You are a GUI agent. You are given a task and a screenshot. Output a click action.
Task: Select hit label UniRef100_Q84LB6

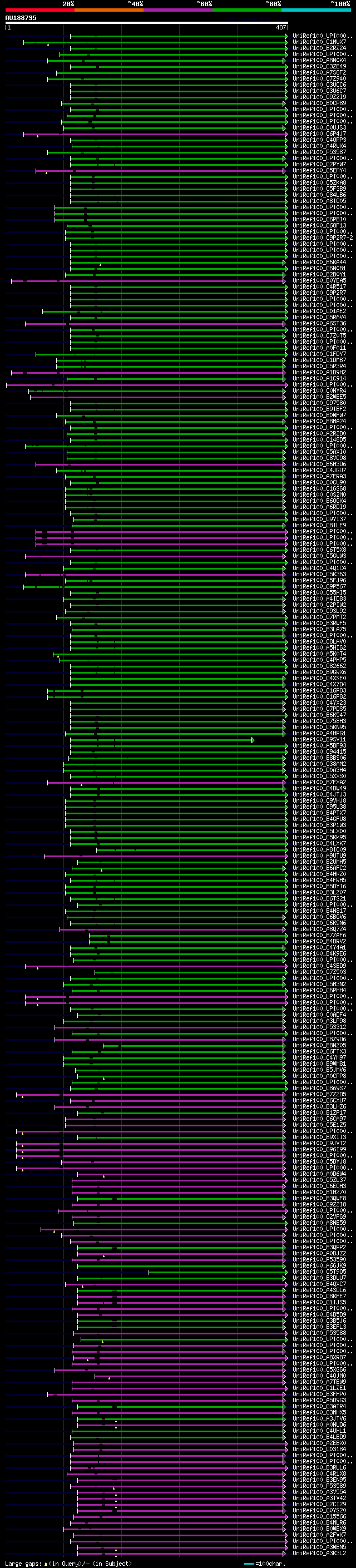pyautogui.click(x=319, y=195)
